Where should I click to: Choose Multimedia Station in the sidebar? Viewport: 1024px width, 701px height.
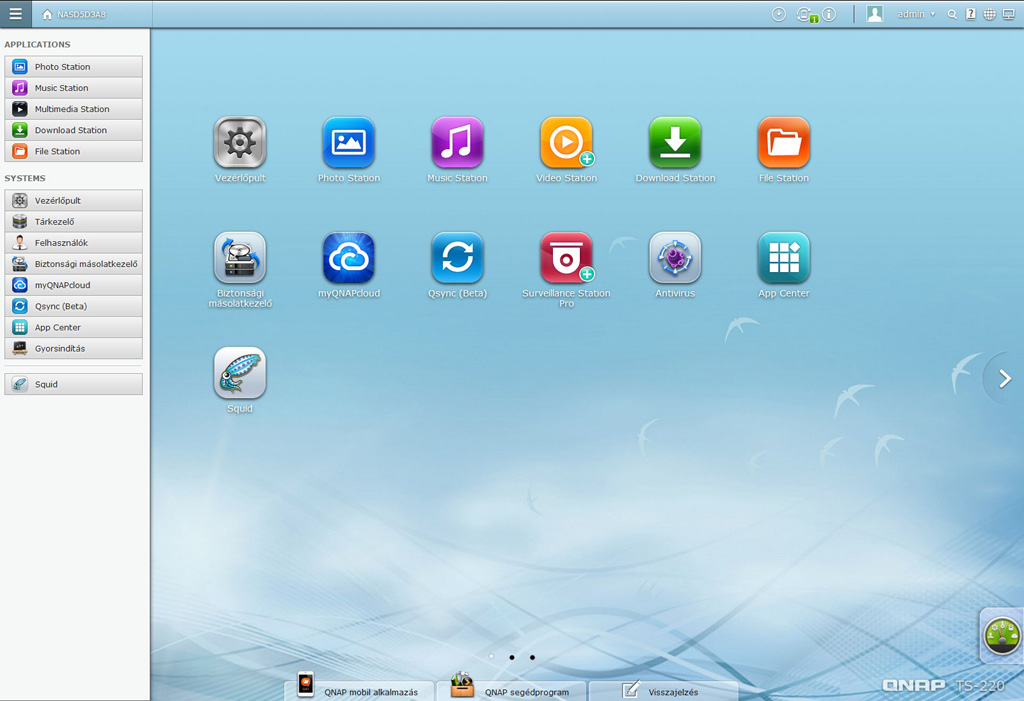(73, 109)
